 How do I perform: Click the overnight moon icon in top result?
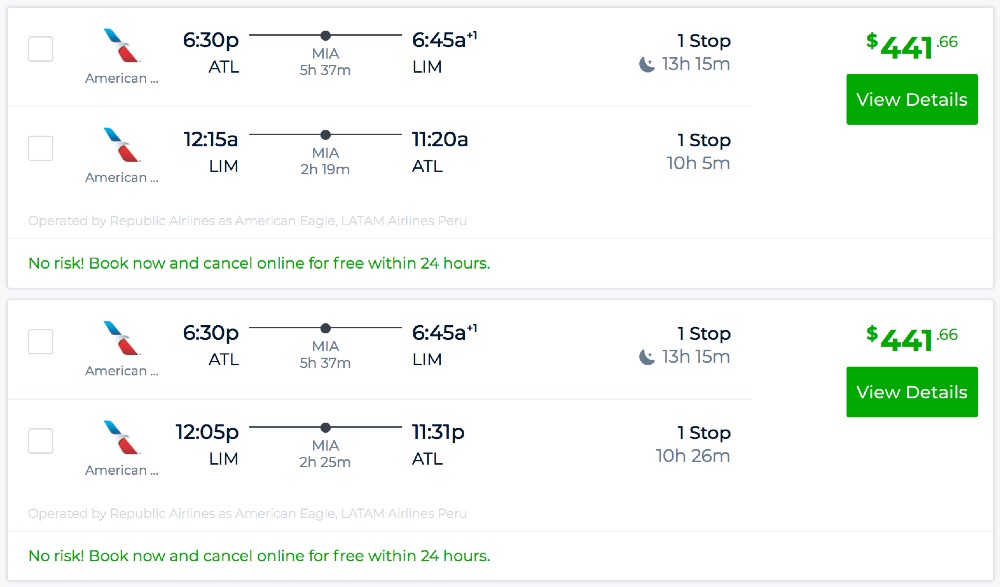647,65
